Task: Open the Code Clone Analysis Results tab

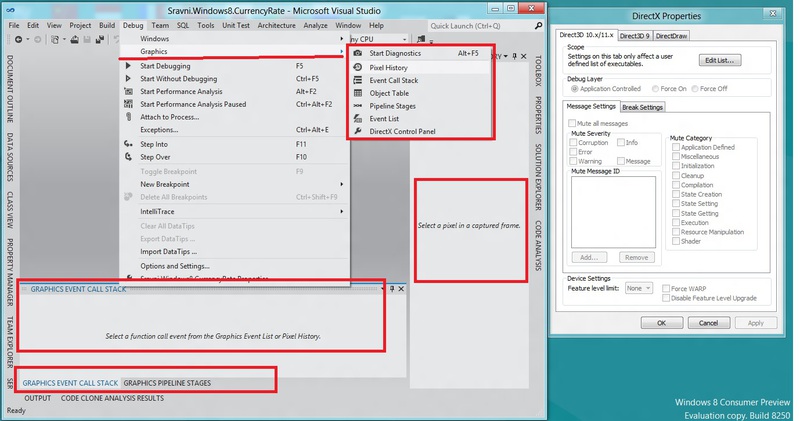Action: 112,398
